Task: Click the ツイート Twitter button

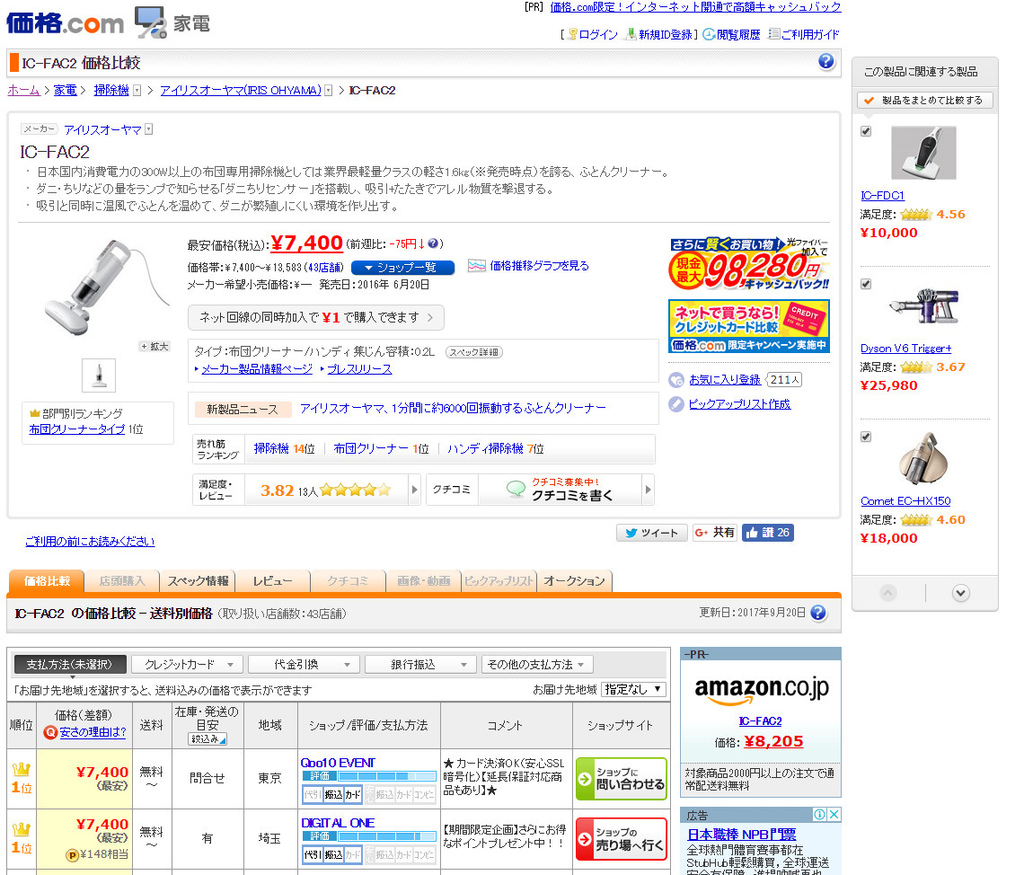Action: (652, 533)
